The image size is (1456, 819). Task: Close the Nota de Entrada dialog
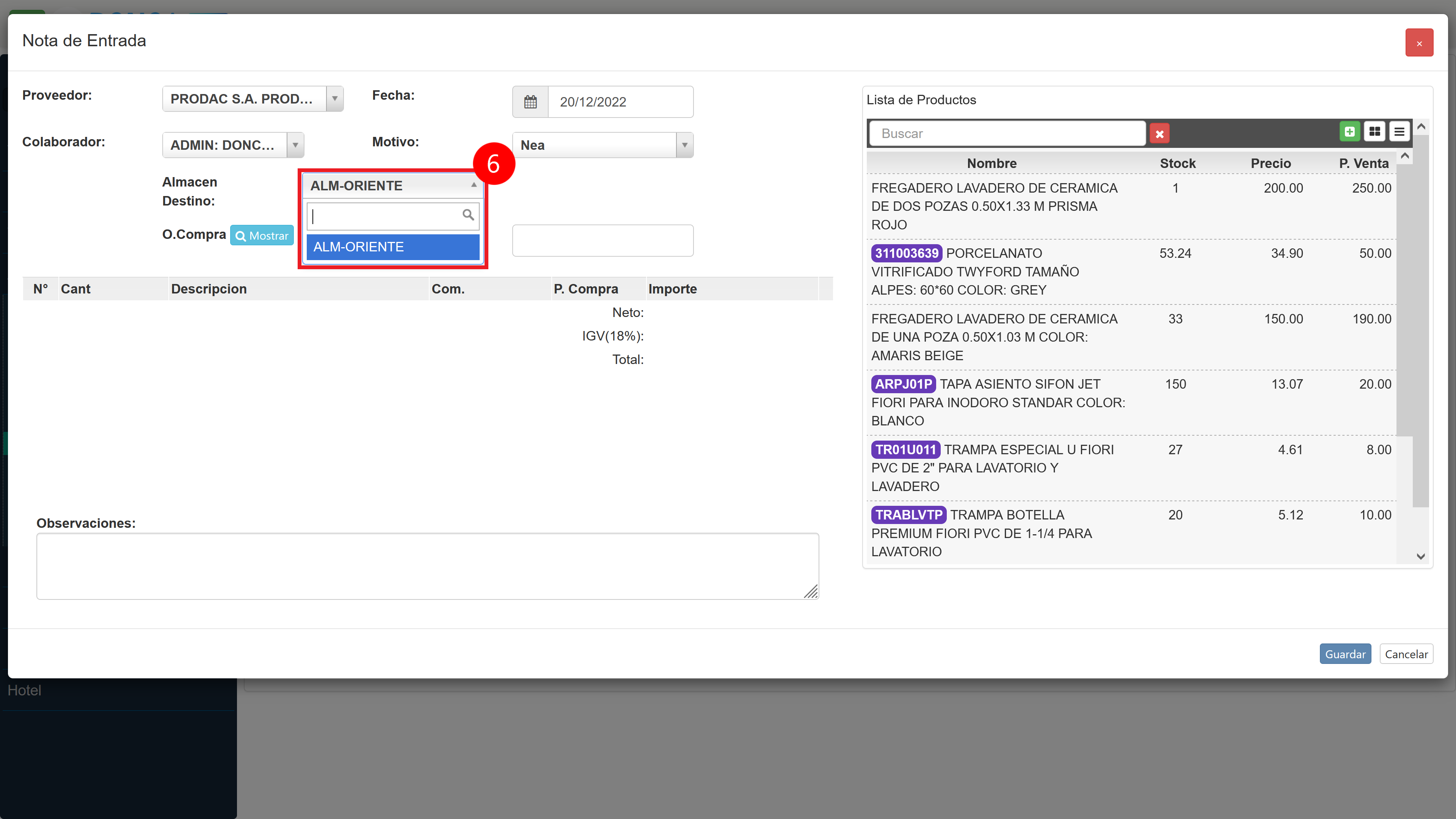pos(1419,43)
